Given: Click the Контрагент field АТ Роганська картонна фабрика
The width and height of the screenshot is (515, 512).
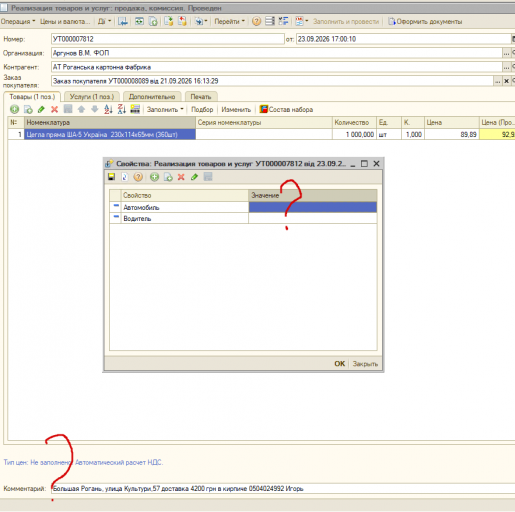Looking at the screenshot, I should click(277, 67).
